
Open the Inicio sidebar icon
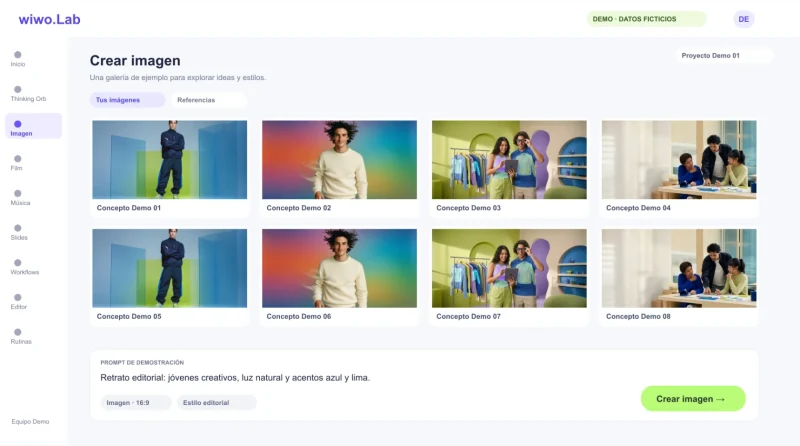coord(18,55)
